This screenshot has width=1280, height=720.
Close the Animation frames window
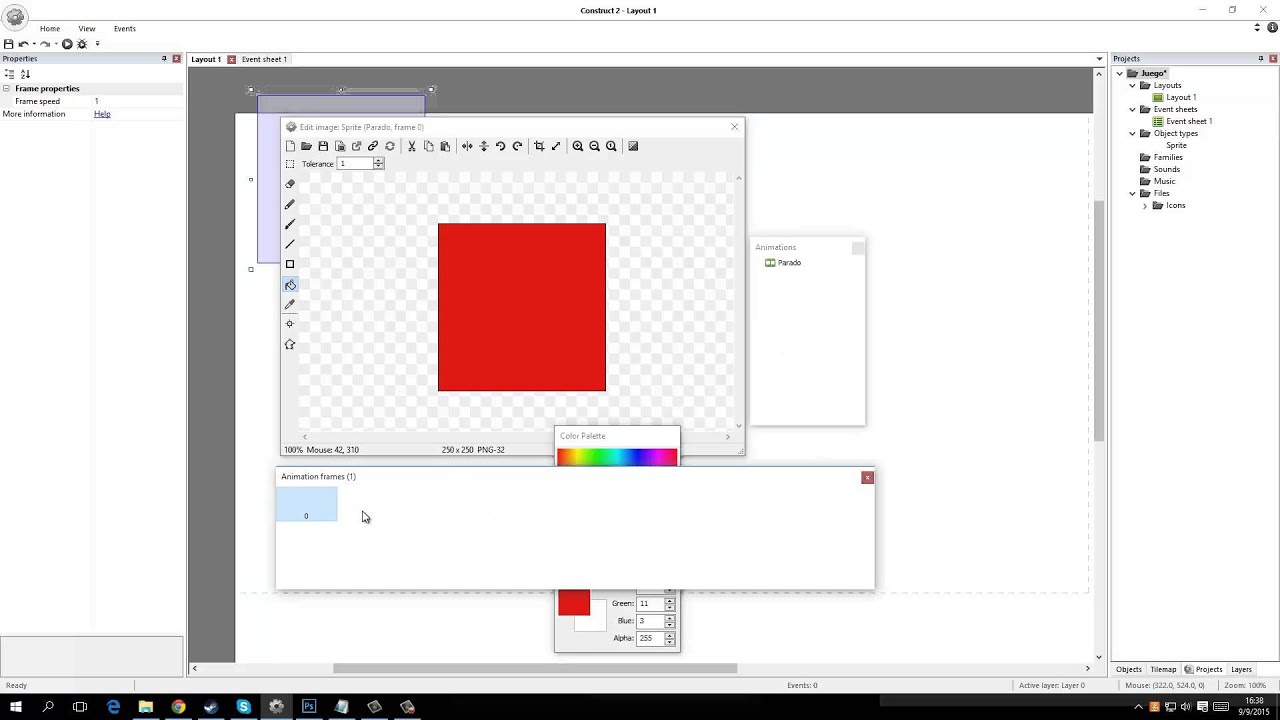click(867, 477)
